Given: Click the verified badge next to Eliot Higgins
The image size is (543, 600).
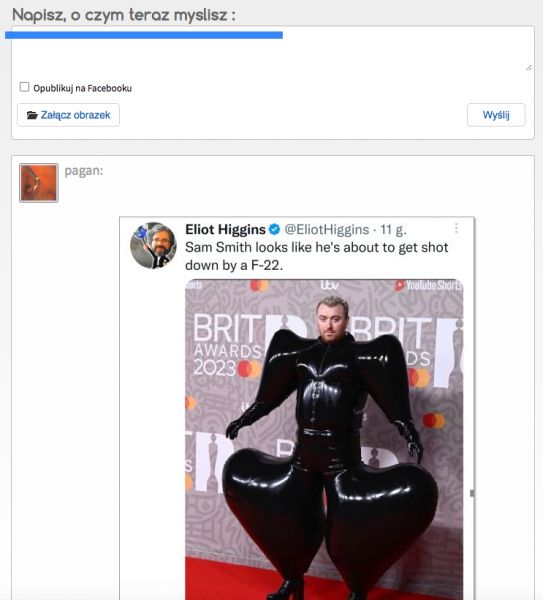Looking at the screenshot, I should (x=274, y=230).
